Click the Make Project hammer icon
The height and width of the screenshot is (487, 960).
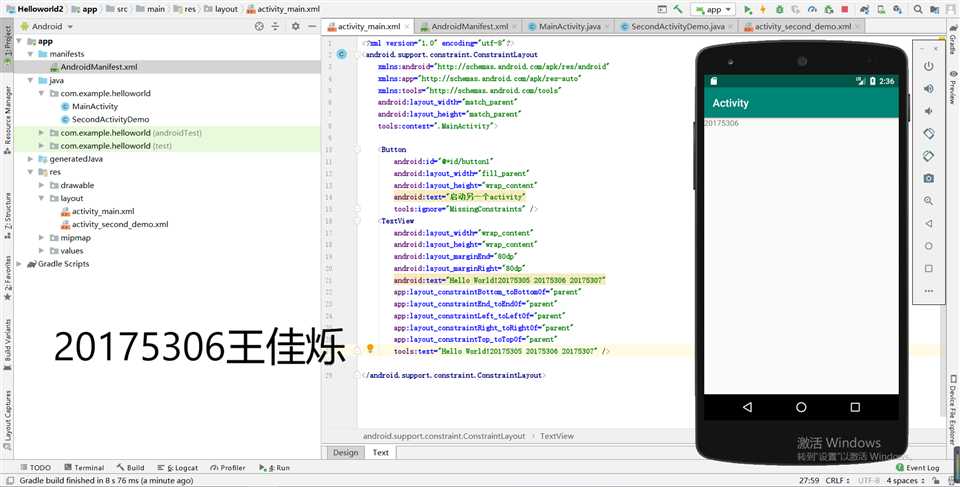(678, 9)
